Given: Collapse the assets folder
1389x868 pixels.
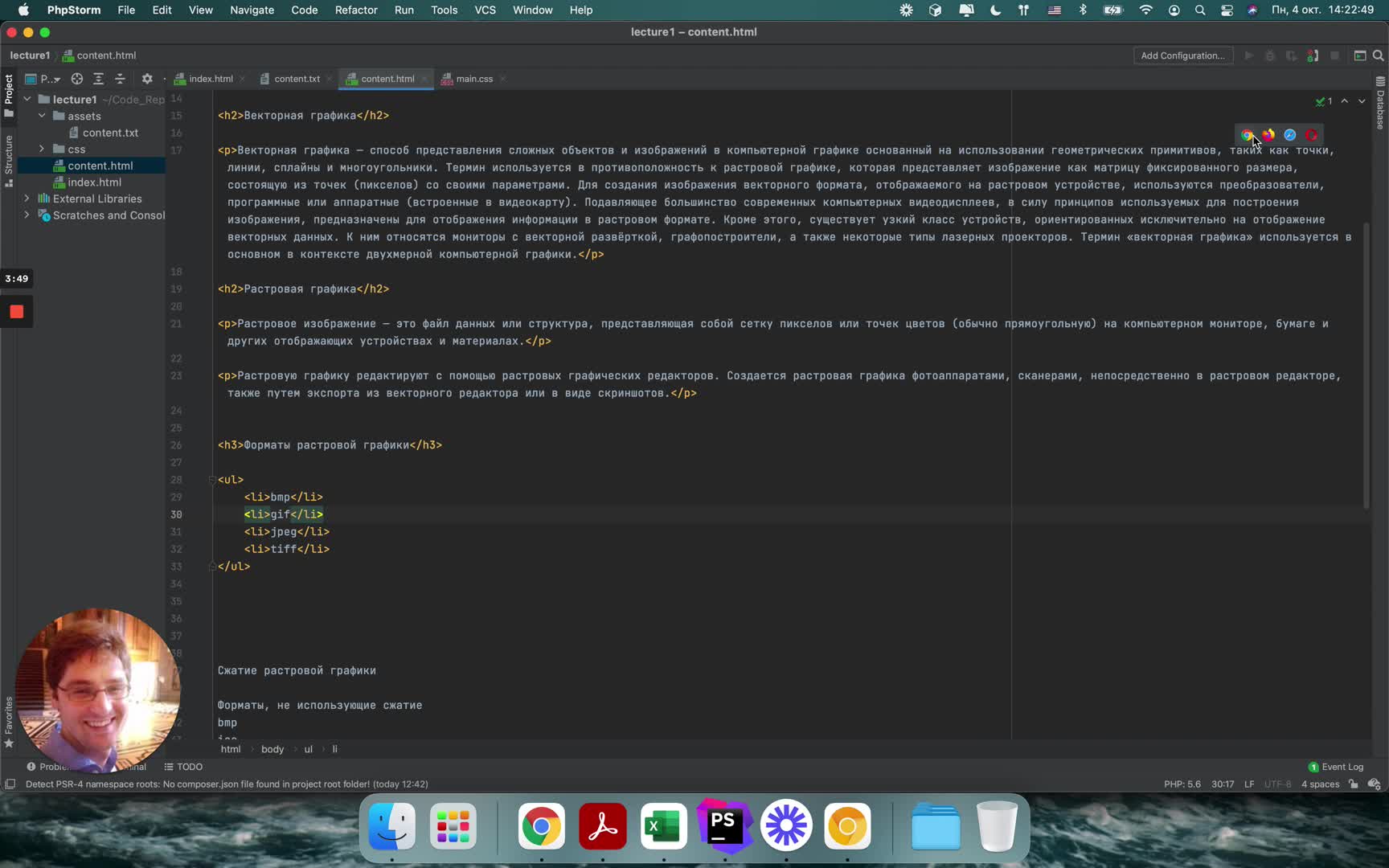Looking at the screenshot, I should 42,116.
